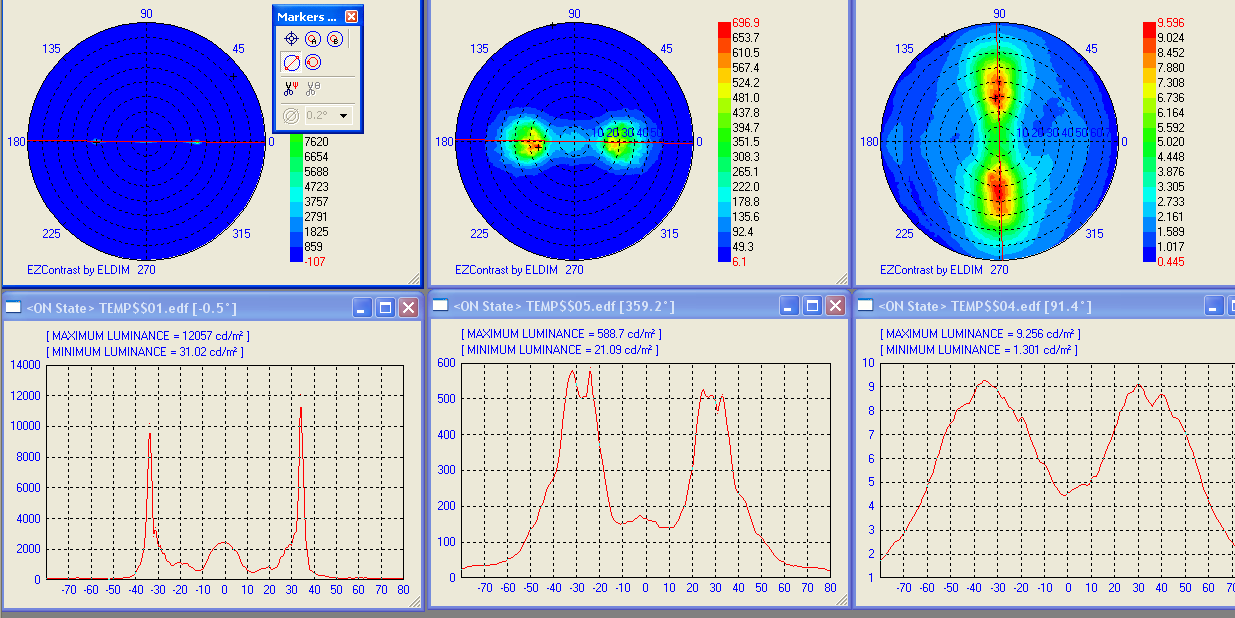
Task: Select the red circular ring marker tool
Action: click(313, 62)
